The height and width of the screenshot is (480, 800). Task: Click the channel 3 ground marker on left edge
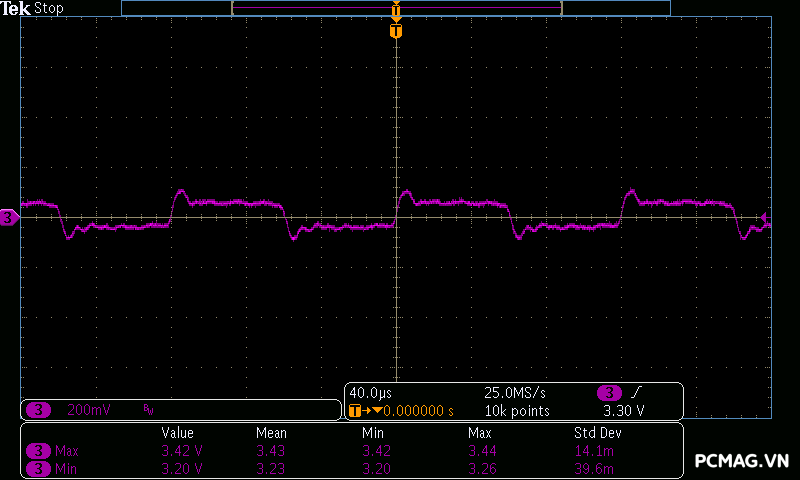(9, 217)
